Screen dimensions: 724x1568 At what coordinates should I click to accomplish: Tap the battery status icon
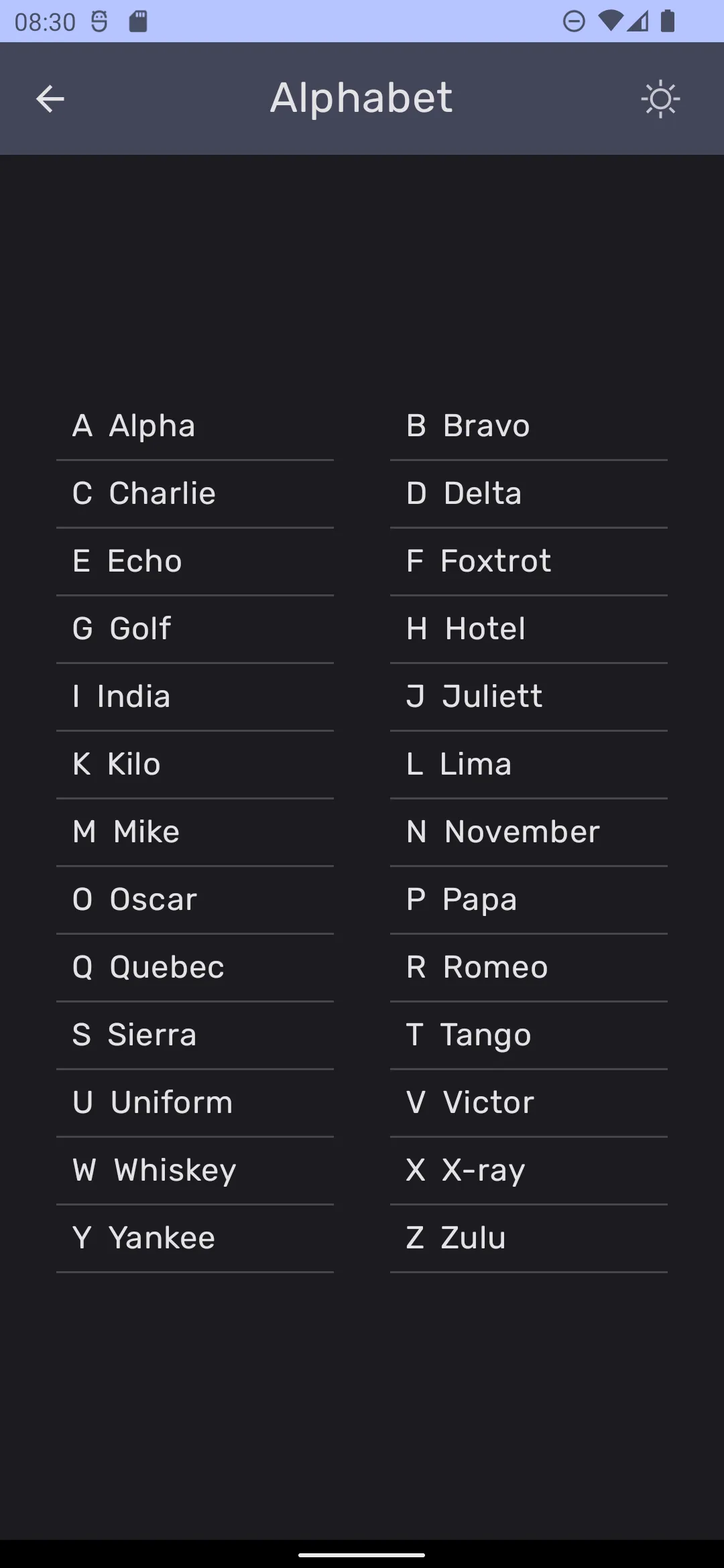[x=668, y=21]
